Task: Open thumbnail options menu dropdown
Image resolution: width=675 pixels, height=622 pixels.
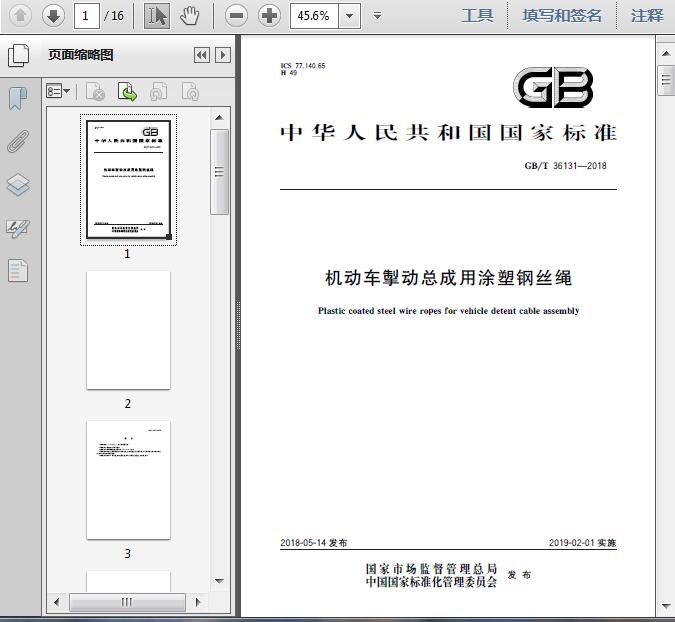Action: click(x=58, y=91)
